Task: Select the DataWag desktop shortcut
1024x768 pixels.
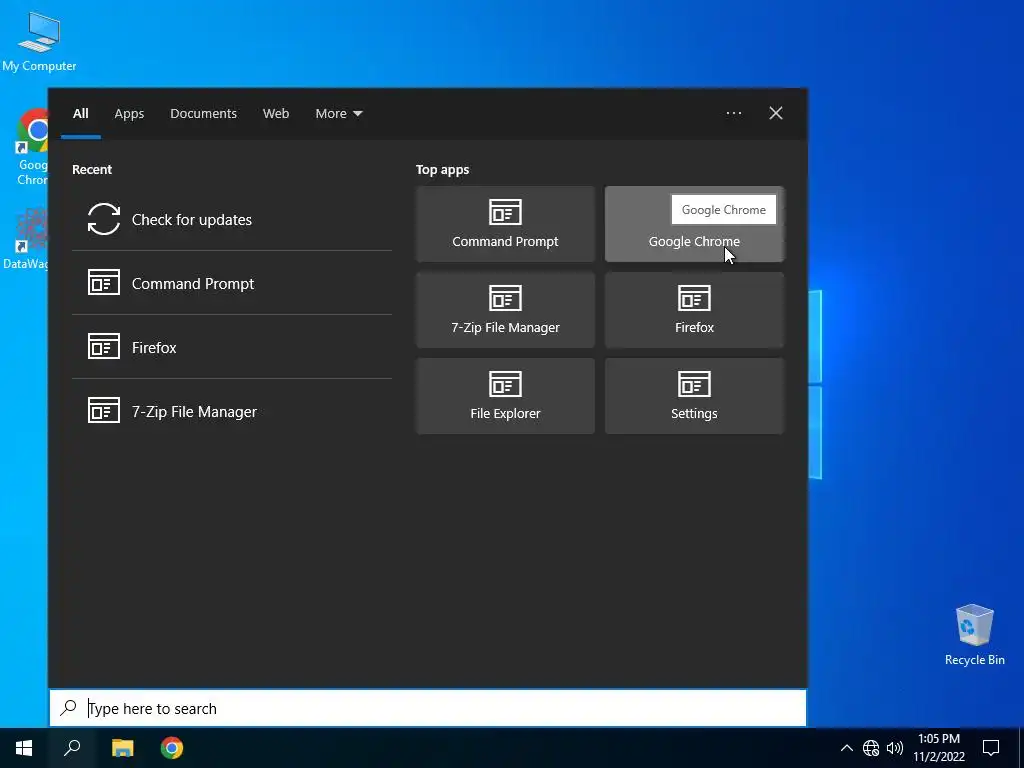Action: (x=25, y=239)
